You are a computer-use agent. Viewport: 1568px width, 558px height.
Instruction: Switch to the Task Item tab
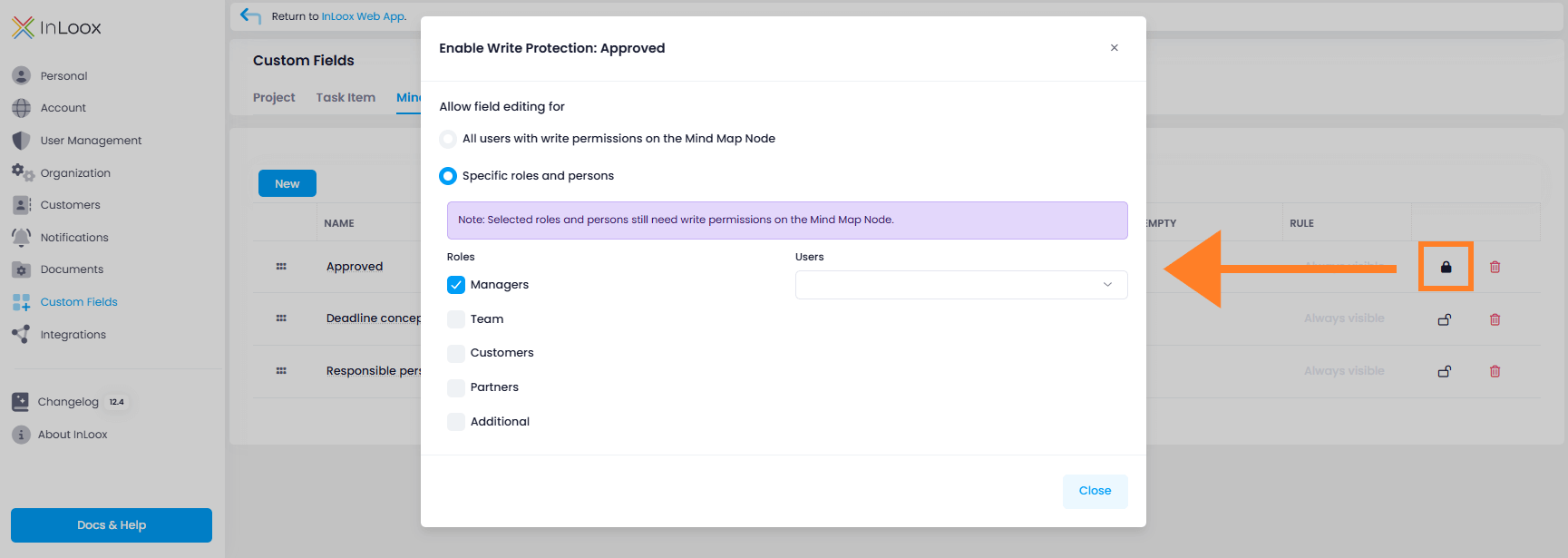(x=346, y=97)
